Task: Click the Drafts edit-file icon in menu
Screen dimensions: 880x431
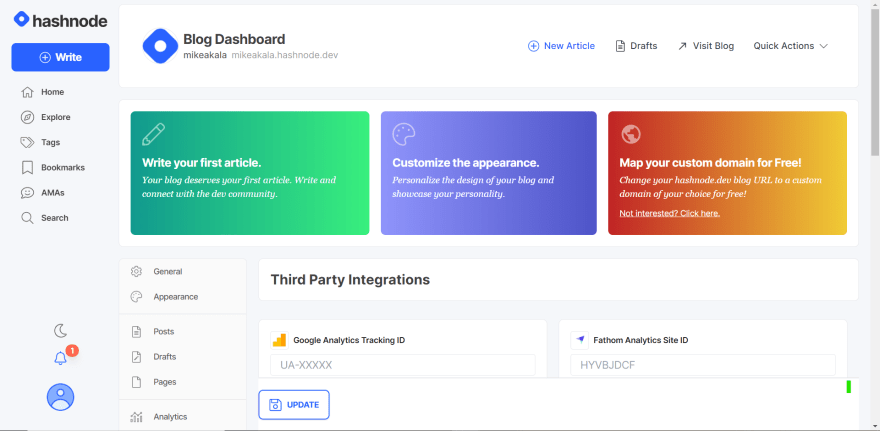Action: pos(136,357)
